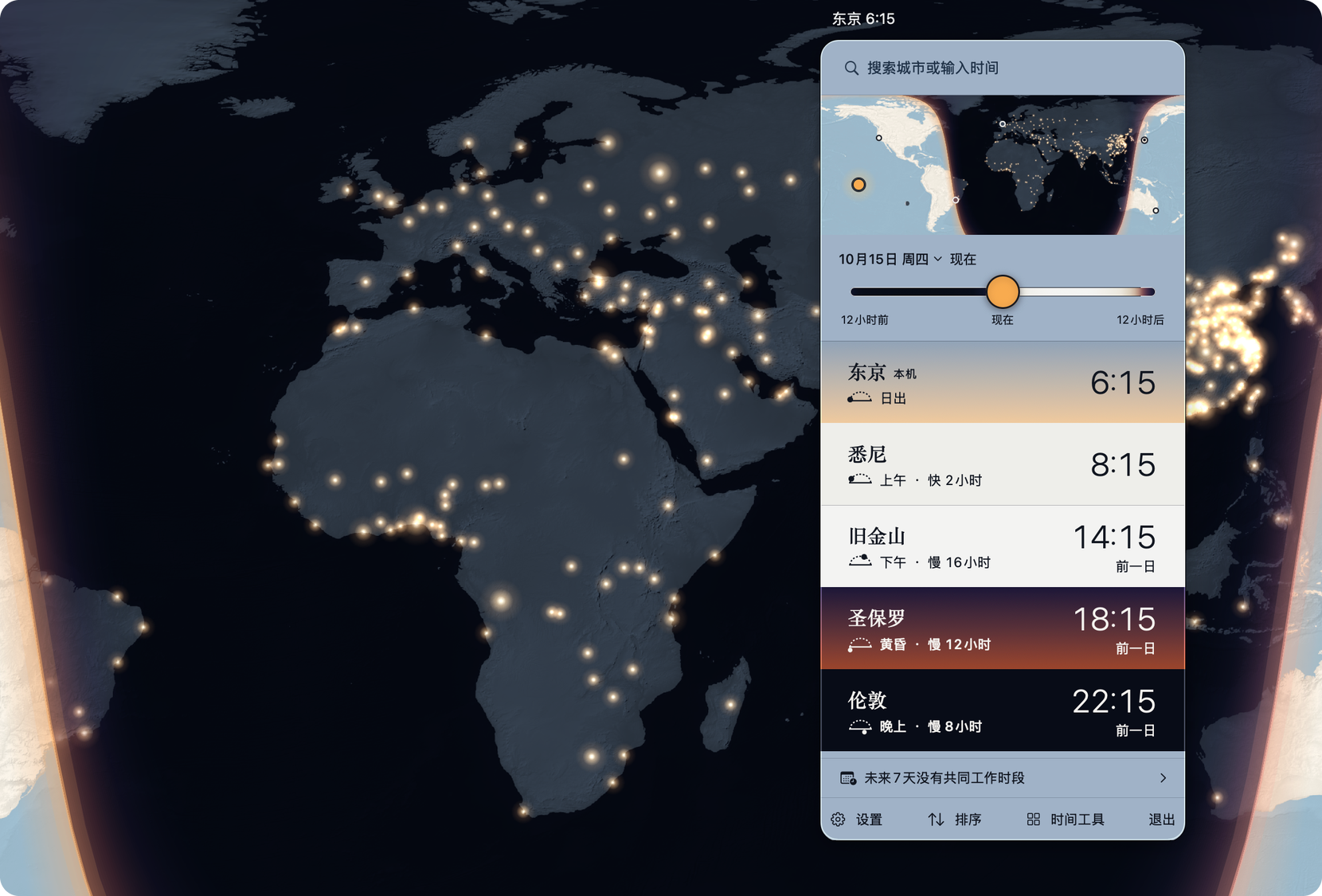Screen dimensions: 1322x896
Task: Click the San Francisco marker on mini map
Action: point(879,138)
